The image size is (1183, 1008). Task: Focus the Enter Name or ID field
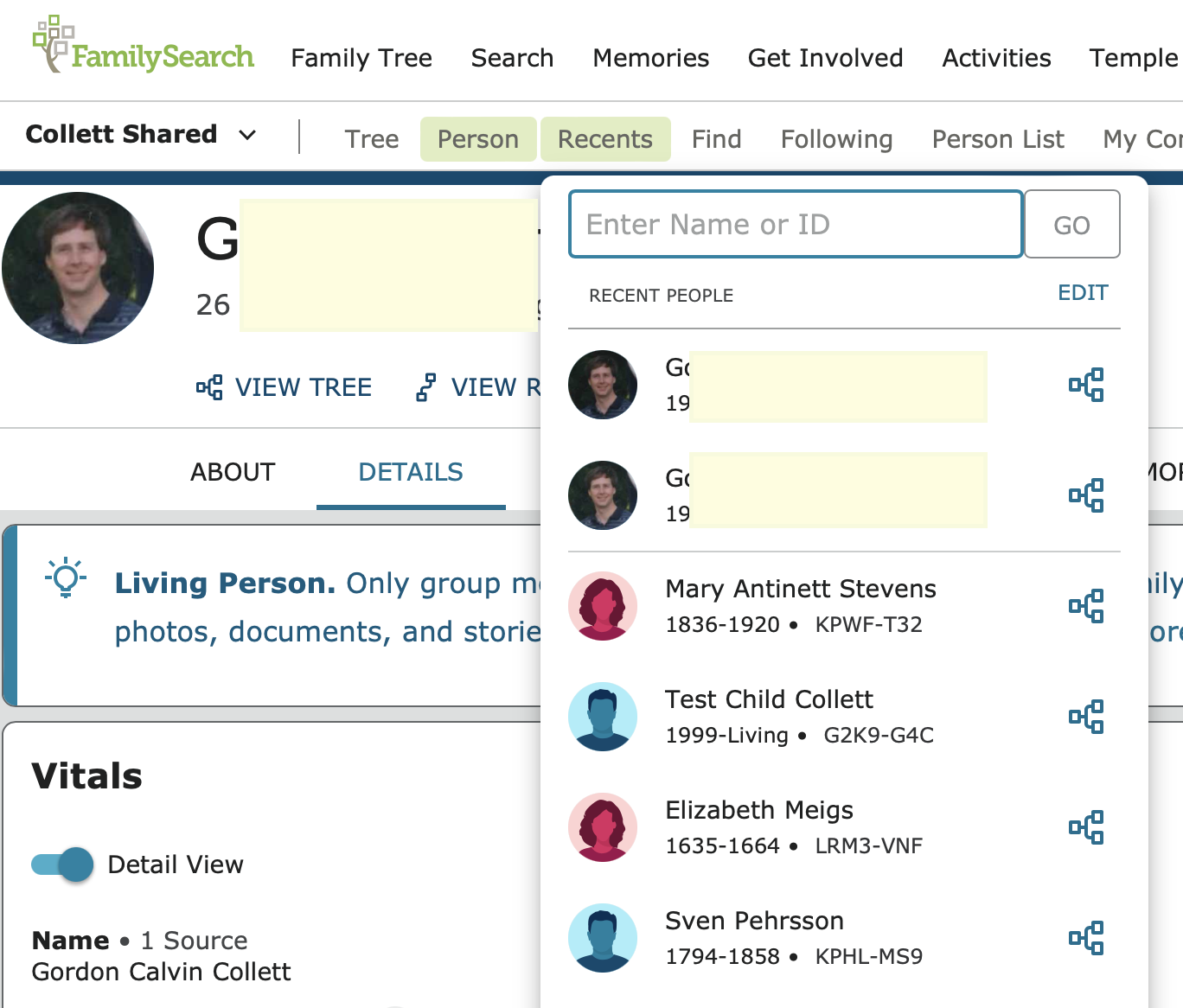click(796, 225)
